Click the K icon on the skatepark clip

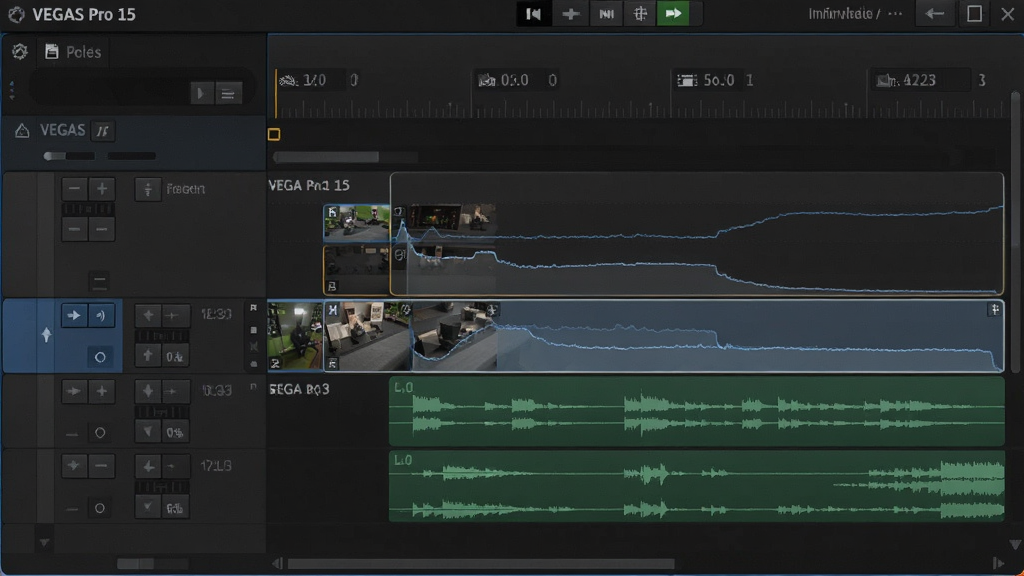click(332, 212)
